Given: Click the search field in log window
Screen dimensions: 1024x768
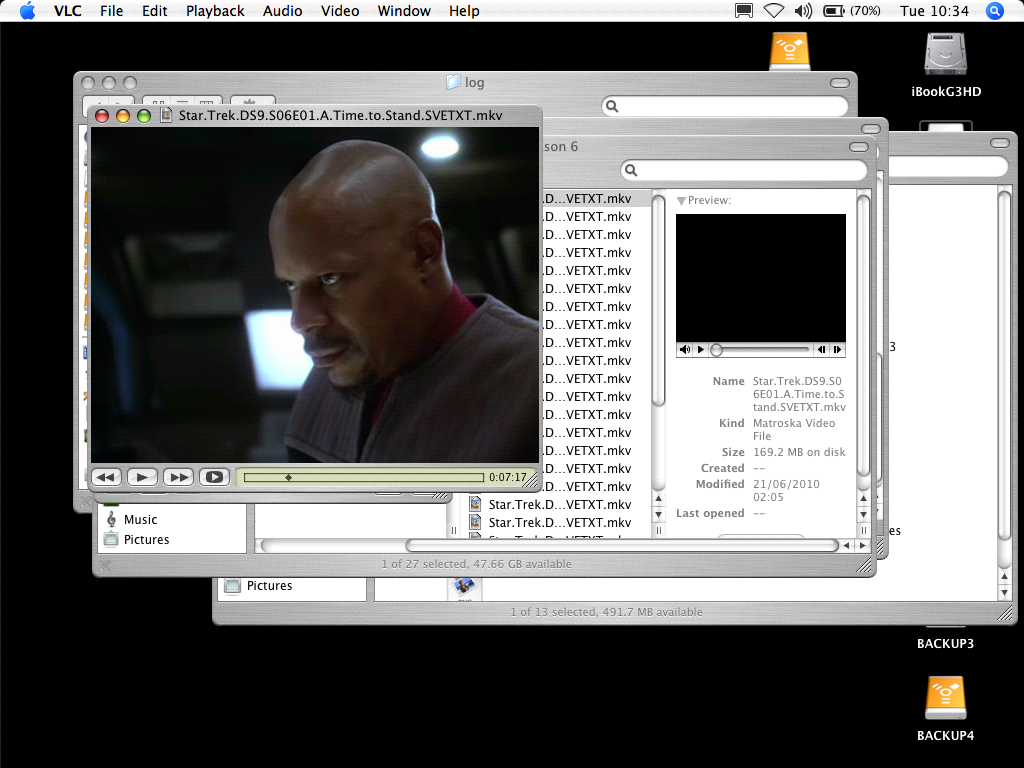Looking at the screenshot, I should 725,106.
